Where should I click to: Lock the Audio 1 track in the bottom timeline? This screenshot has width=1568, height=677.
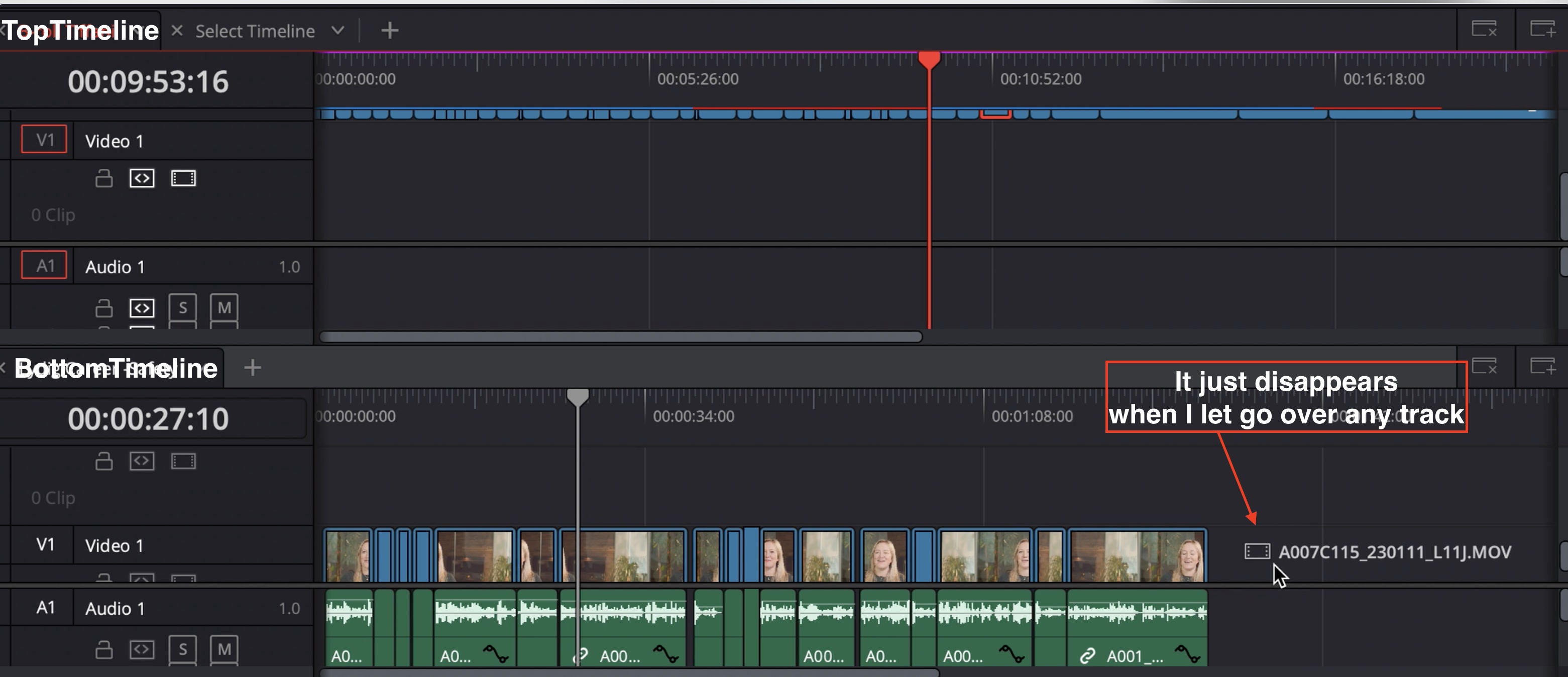click(104, 649)
